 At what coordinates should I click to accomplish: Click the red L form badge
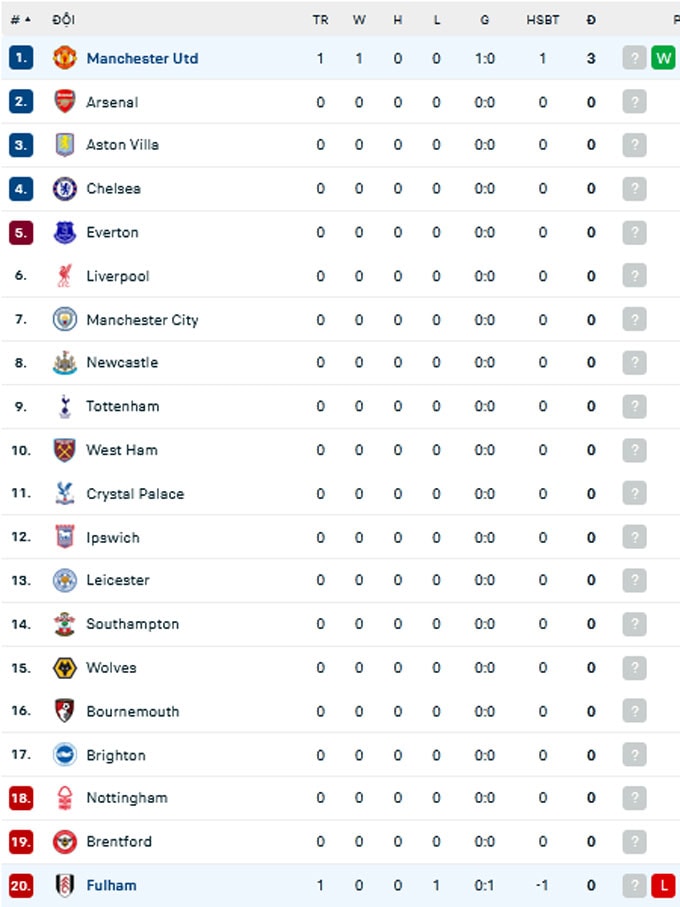pos(663,885)
